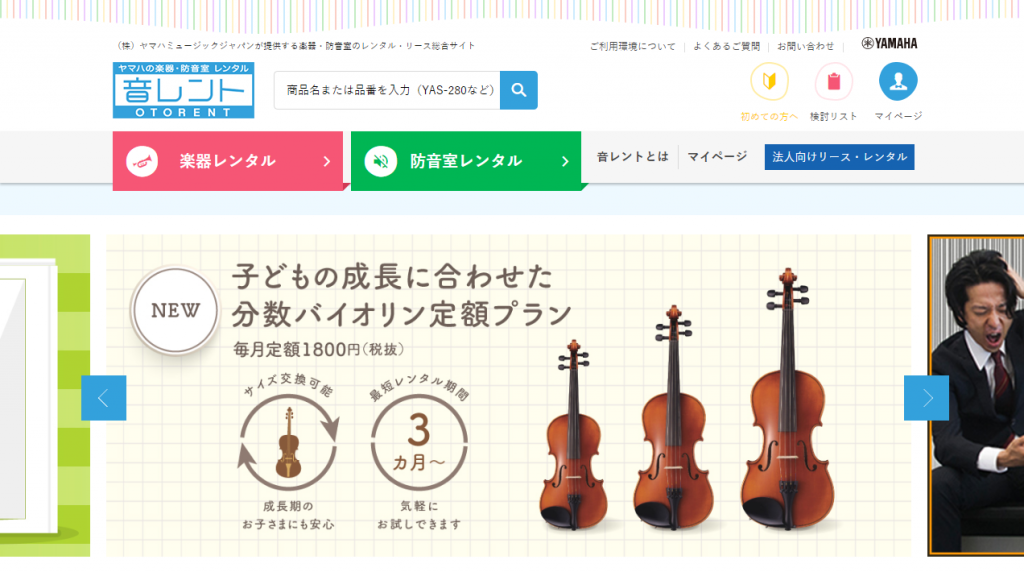Screen dimensions: 1024x572
Task: Click the trumpet icon on 楽器レンタル
Action: point(142,161)
